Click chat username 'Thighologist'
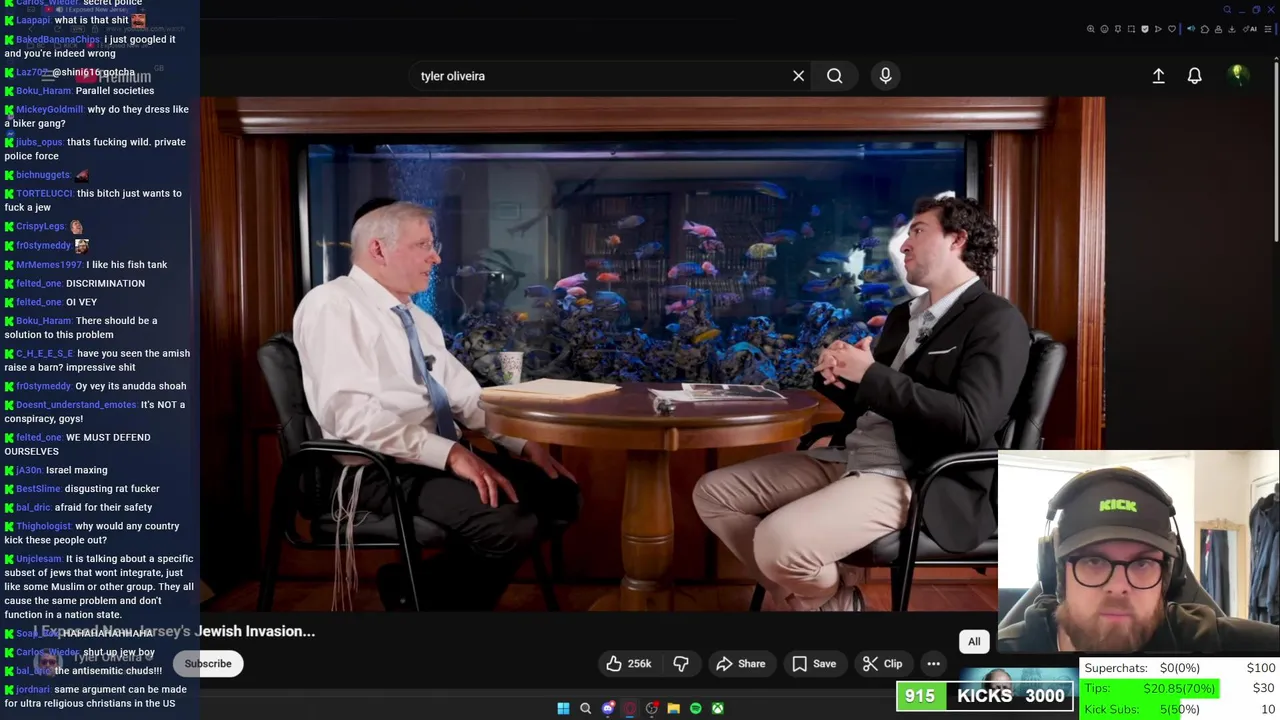This screenshot has height=720, width=1280. 44,526
